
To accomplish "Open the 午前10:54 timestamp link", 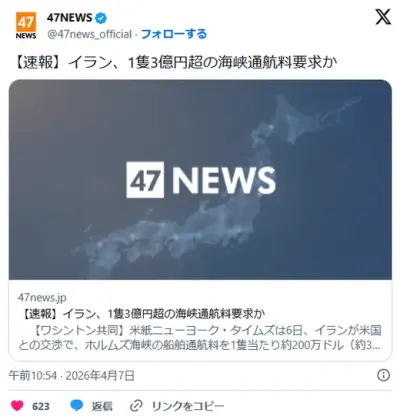I will point(32,376).
